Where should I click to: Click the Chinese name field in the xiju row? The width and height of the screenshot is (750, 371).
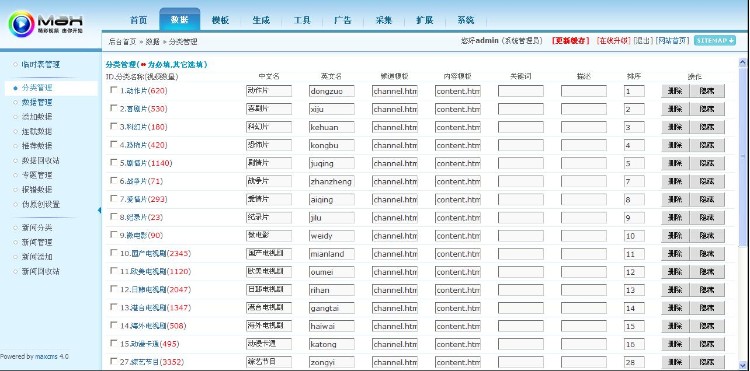point(269,109)
